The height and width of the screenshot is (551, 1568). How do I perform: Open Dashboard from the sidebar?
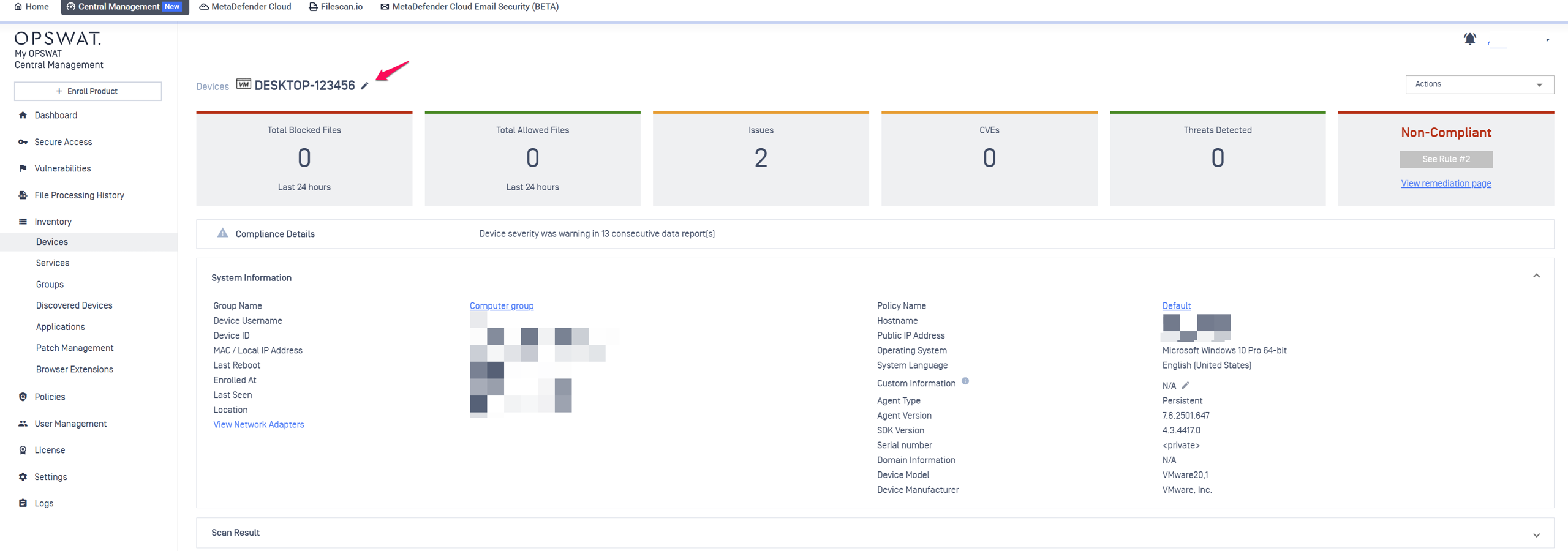(56, 115)
